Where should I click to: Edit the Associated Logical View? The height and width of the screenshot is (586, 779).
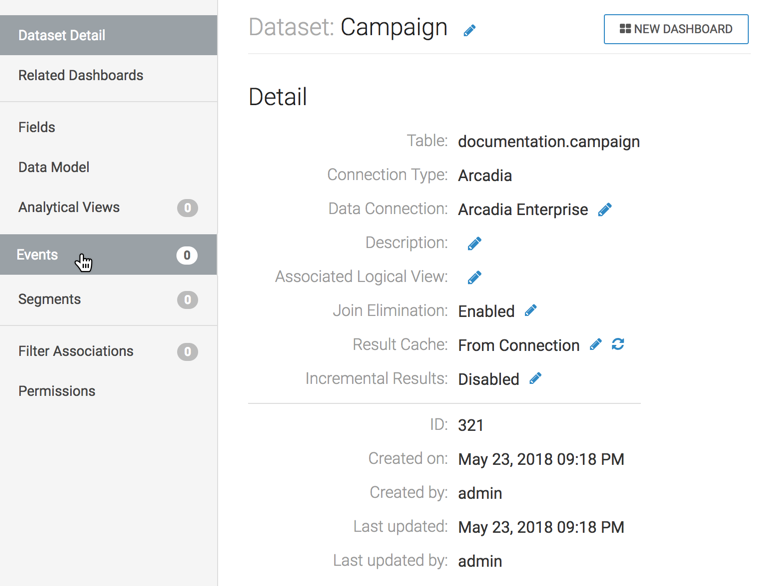475,278
